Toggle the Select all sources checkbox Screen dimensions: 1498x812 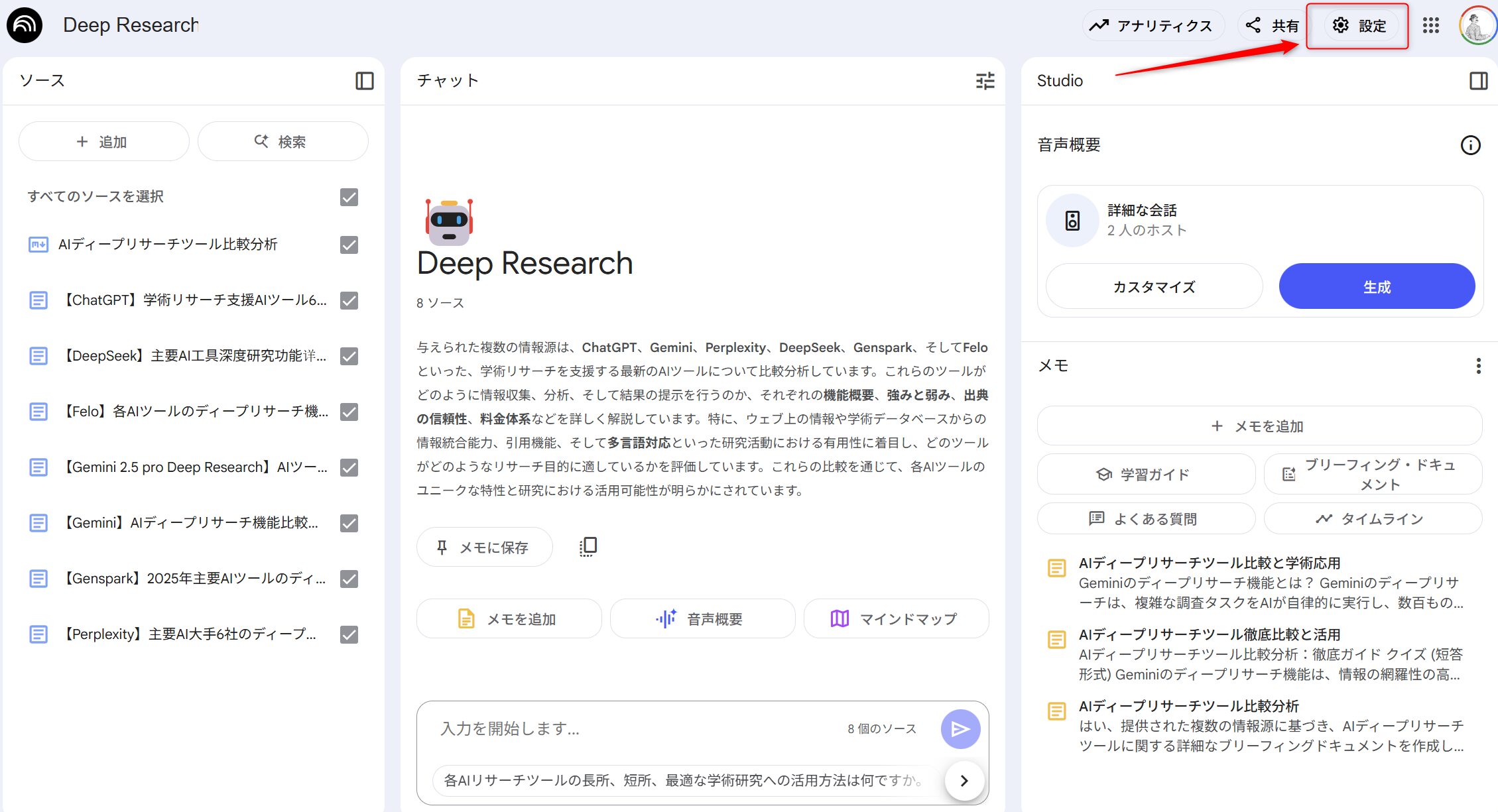click(349, 197)
